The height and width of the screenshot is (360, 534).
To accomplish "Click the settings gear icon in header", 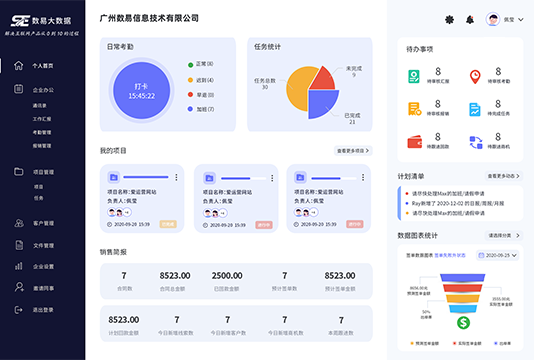I will coord(450,20).
